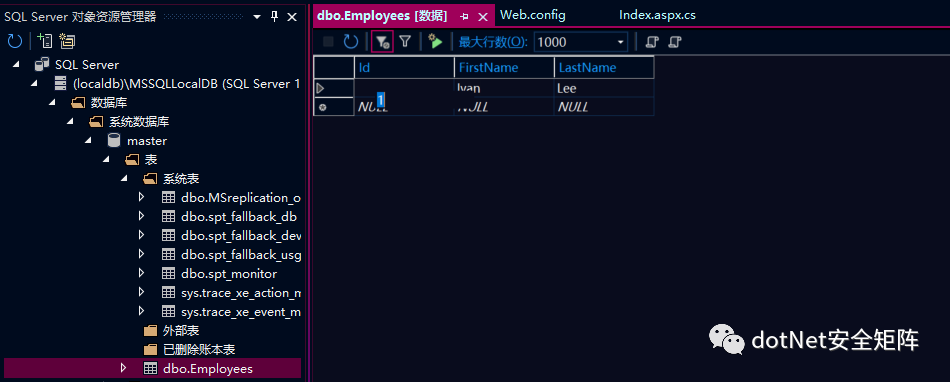950x382 pixels.
Task: Collapse the 系统表 folder
Action: 125,179
